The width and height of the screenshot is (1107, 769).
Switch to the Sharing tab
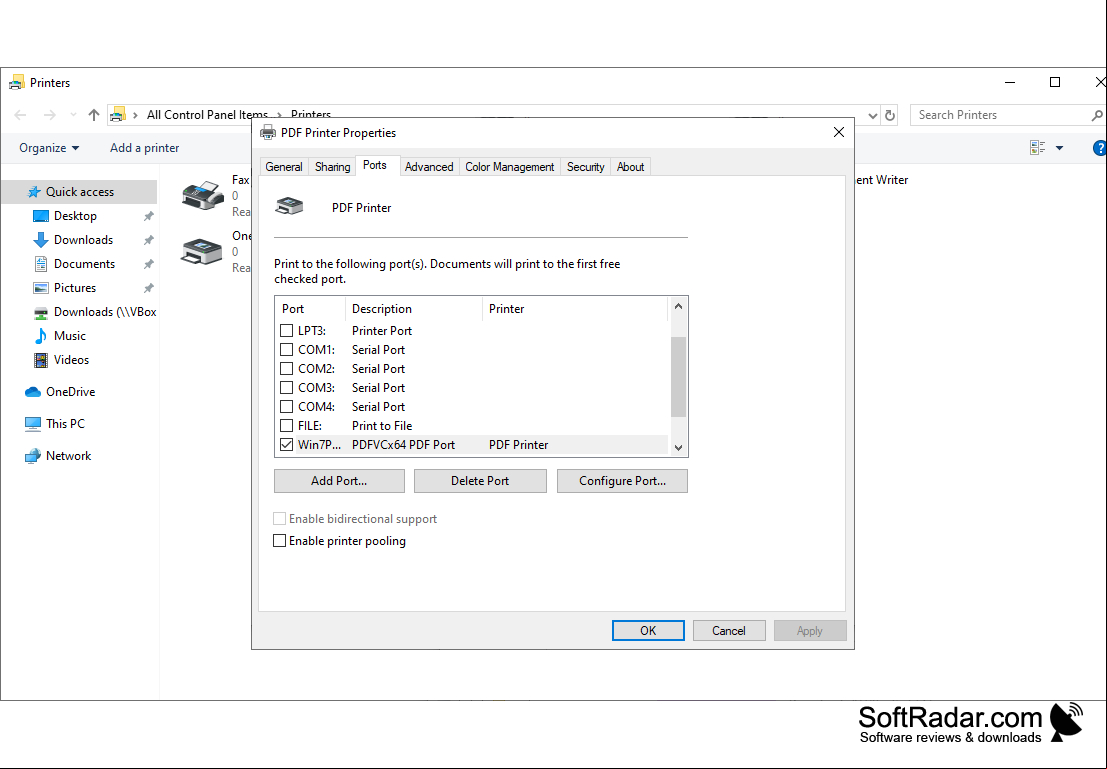click(333, 167)
